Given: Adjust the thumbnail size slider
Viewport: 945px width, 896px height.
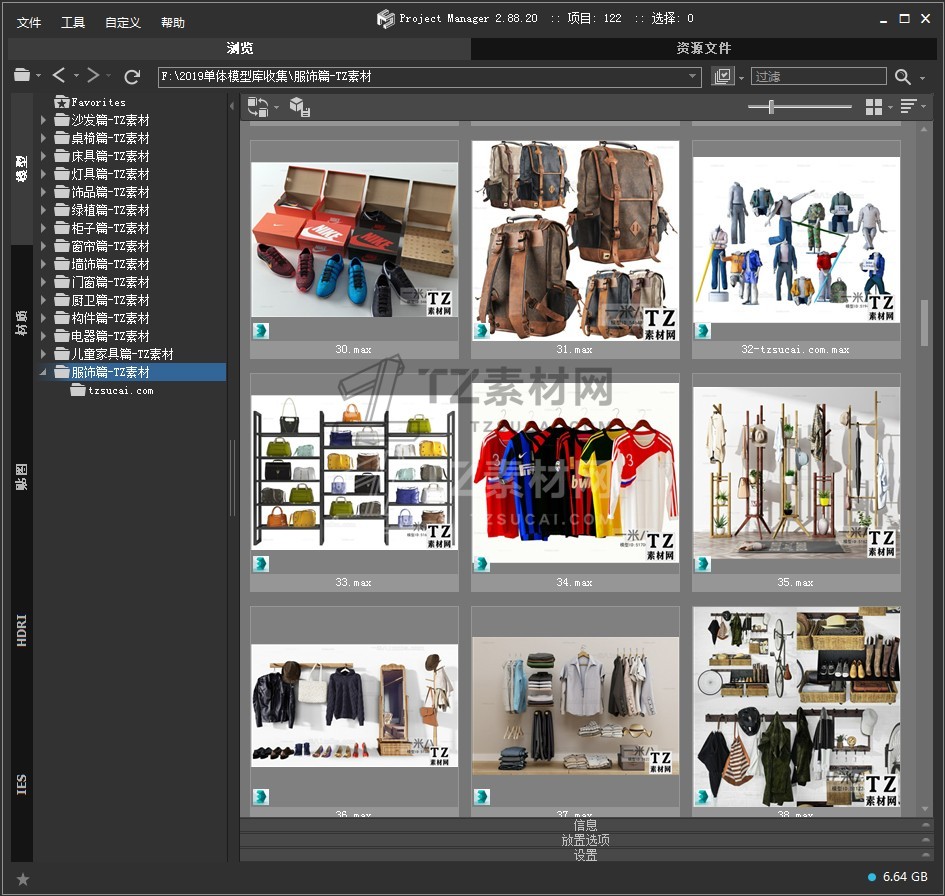Looking at the screenshot, I should [771, 106].
